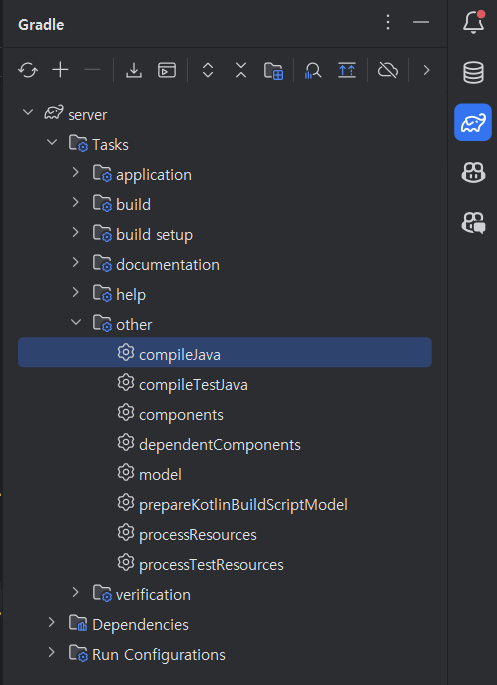Expand the application tasks folder

point(76,172)
